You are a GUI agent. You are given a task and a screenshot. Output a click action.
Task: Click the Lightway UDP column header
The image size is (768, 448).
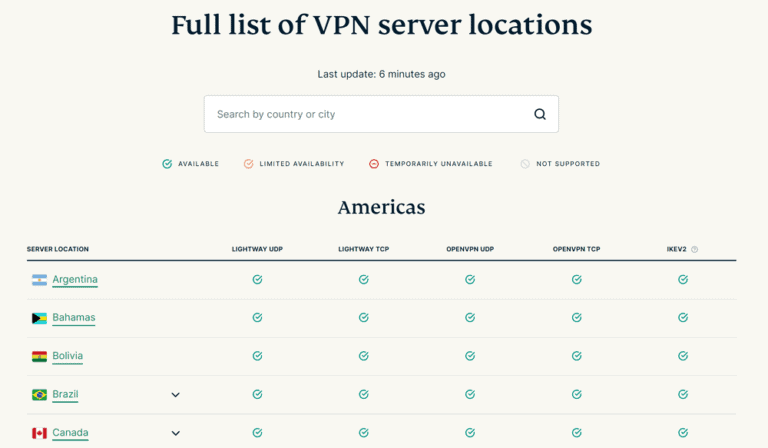tap(257, 249)
